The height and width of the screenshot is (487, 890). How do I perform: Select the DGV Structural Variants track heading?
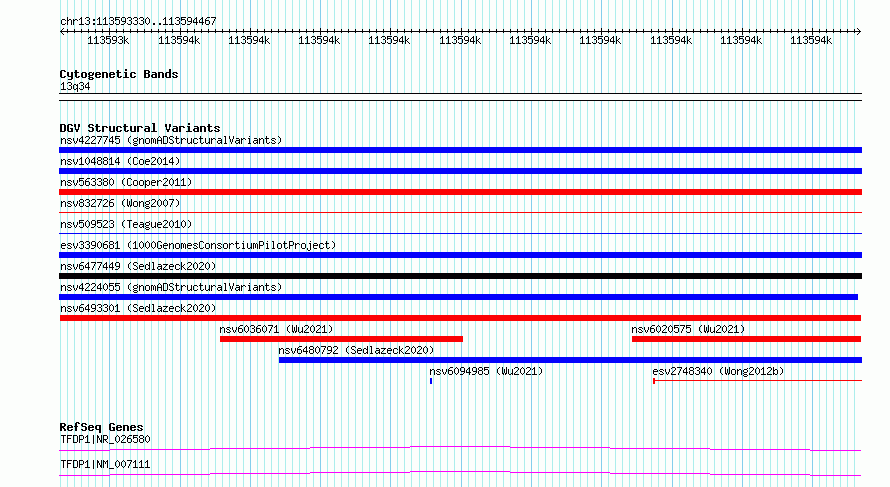pos(140,128)
